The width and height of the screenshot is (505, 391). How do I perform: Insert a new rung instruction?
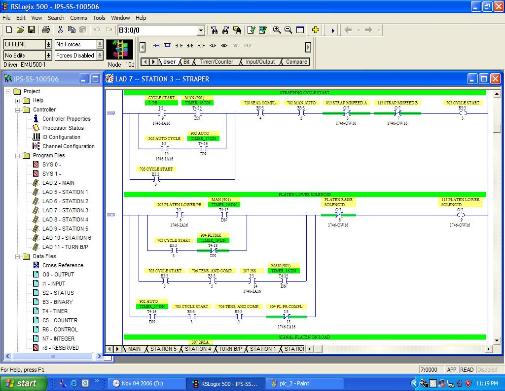click(x=156, y=46)
